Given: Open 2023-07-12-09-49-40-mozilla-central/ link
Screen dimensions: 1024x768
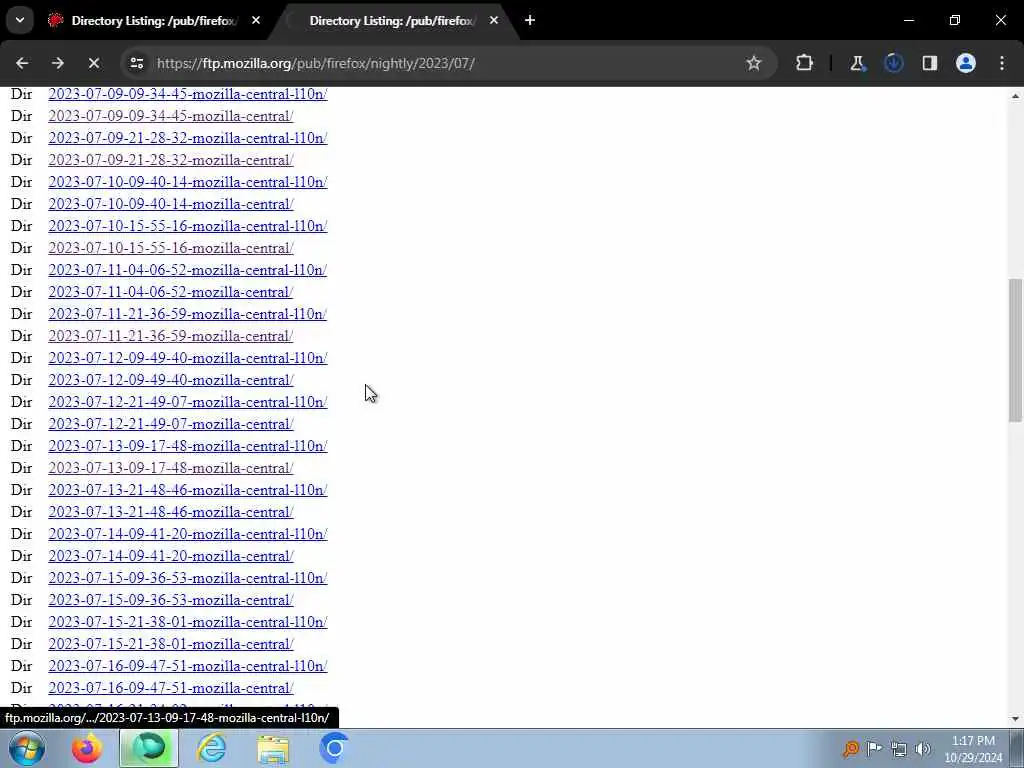Looking at the screenshot, I should tap(170, 380).
